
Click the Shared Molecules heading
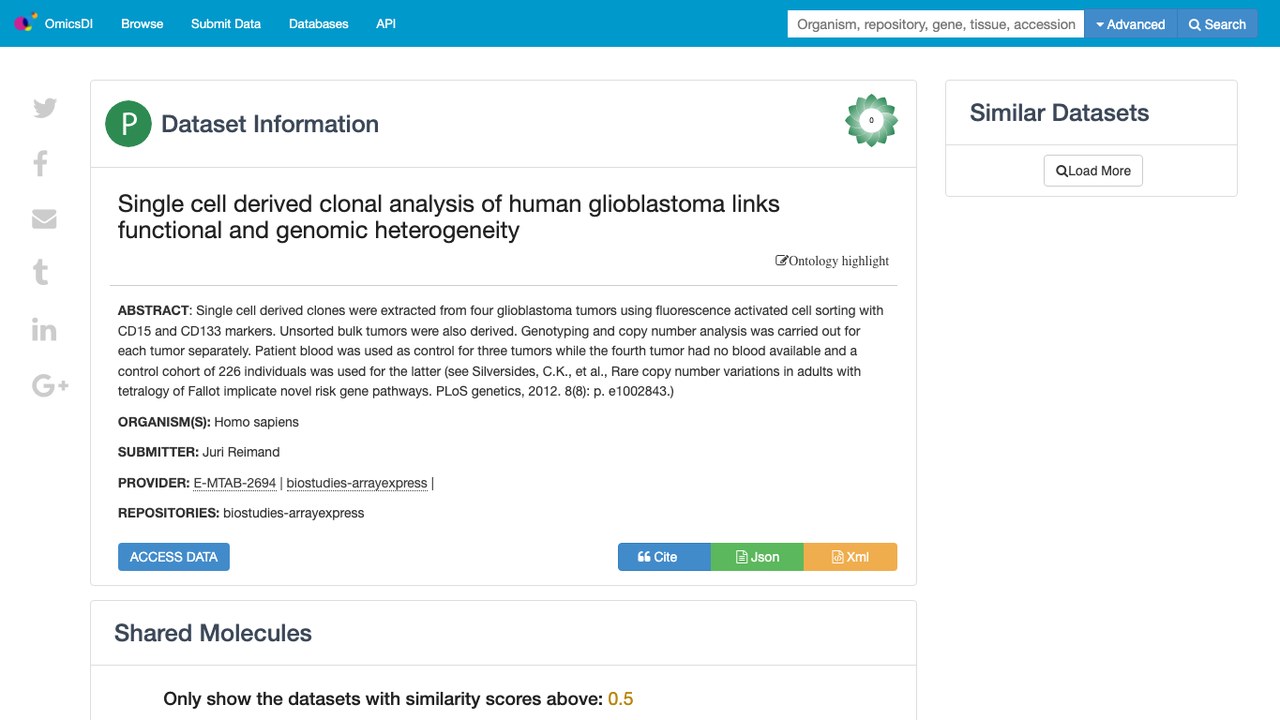tap(213, 633)
